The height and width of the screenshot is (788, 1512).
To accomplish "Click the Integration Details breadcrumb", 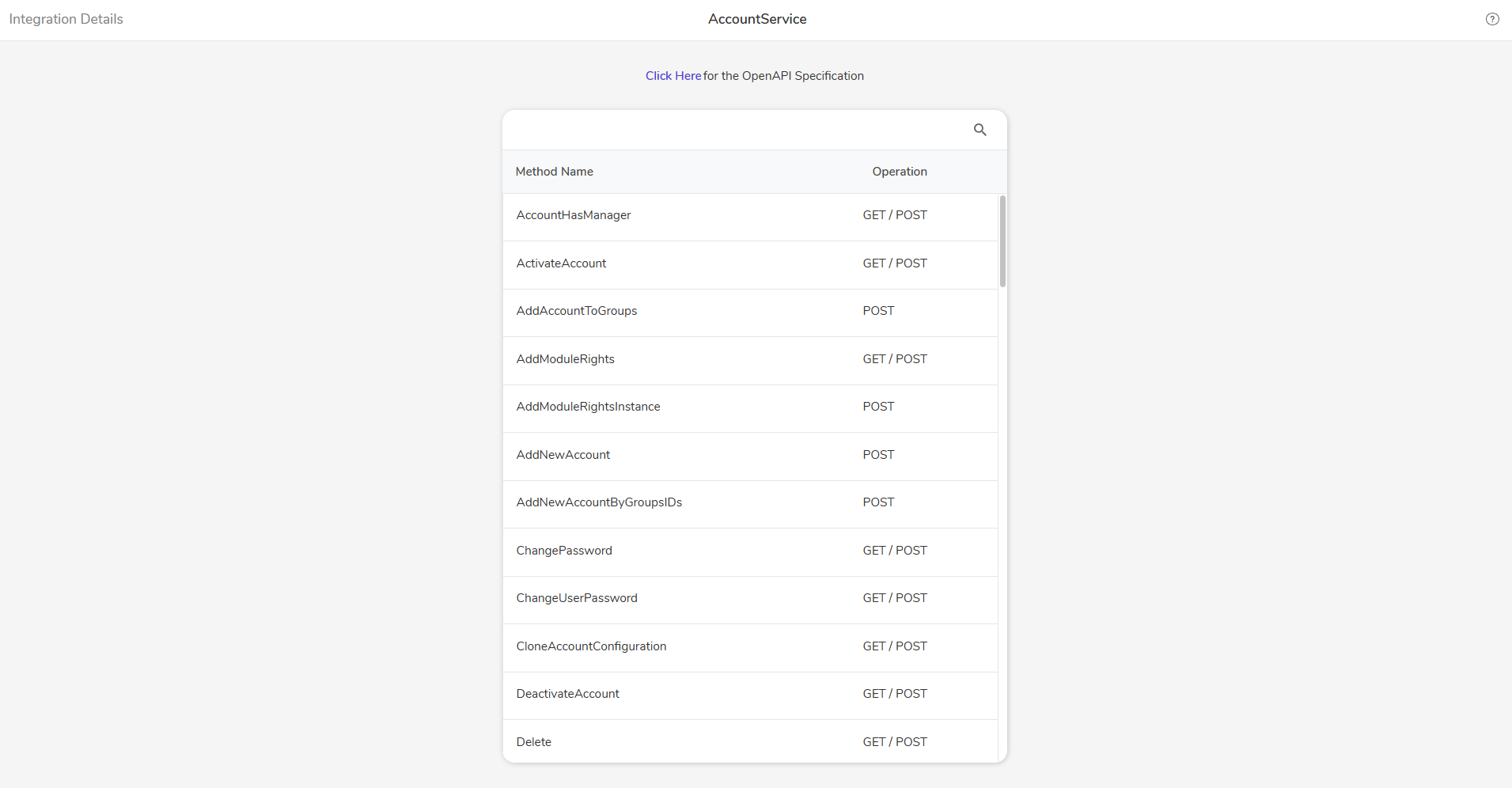I will click(66, 19).
